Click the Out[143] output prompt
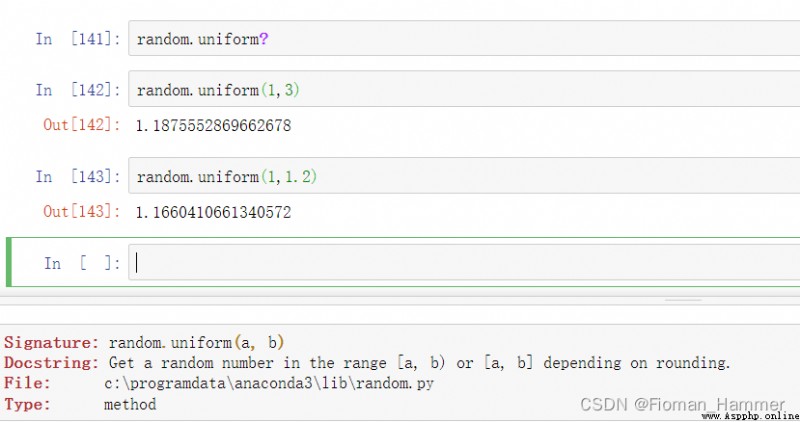This screenshot has height=422, width=800. point(81,212)
